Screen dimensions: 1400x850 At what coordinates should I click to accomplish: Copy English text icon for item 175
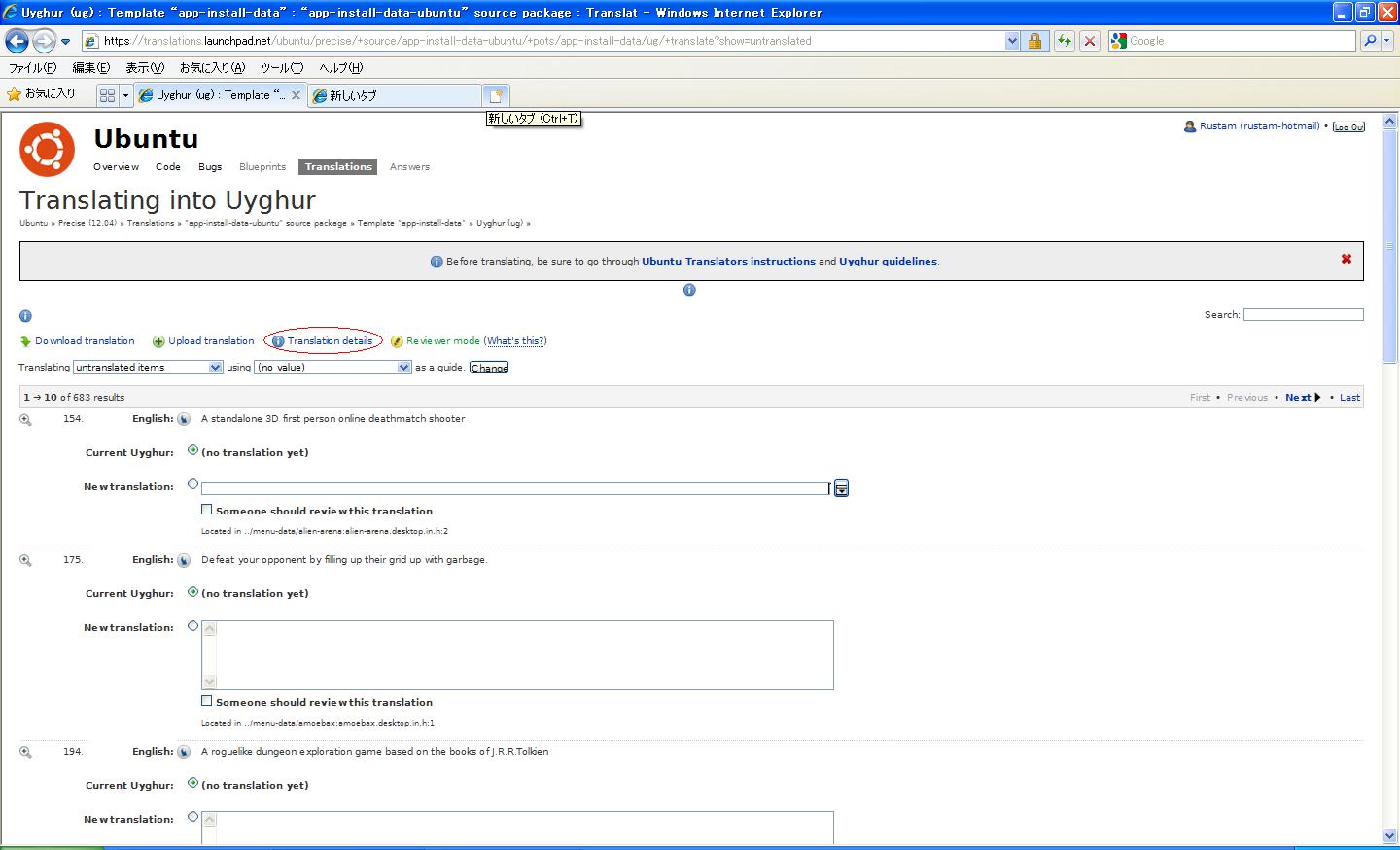click(x=184, y=561)
